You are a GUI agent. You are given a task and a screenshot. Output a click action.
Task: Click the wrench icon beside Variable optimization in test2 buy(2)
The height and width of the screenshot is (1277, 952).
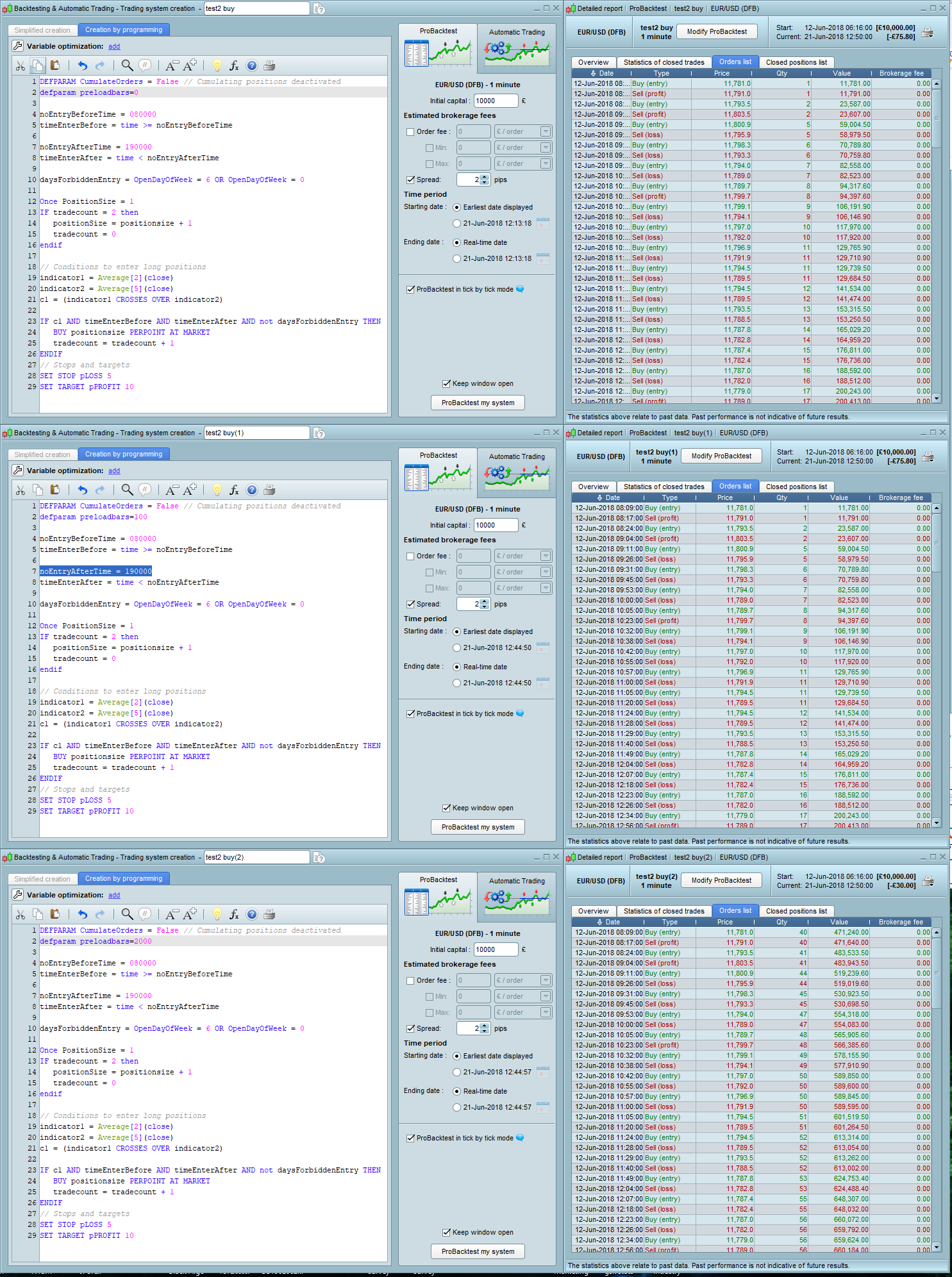coord(18,894)
